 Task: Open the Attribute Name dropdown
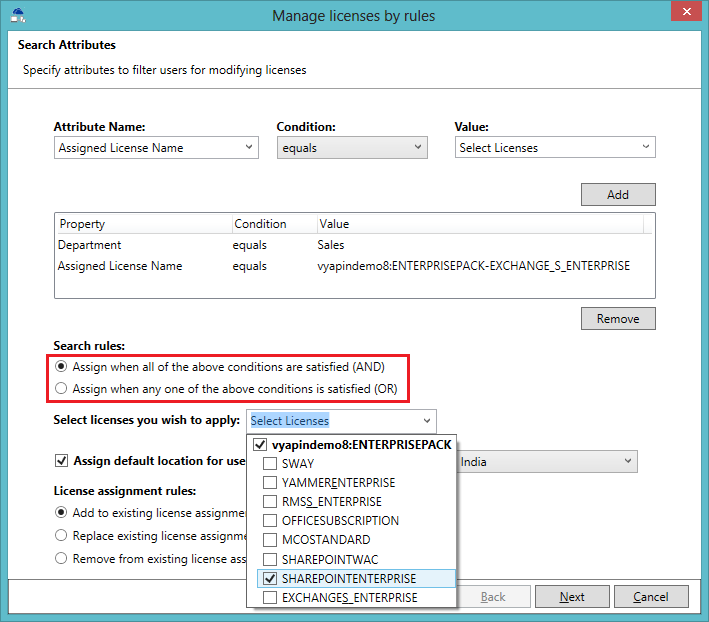point(156,148)
